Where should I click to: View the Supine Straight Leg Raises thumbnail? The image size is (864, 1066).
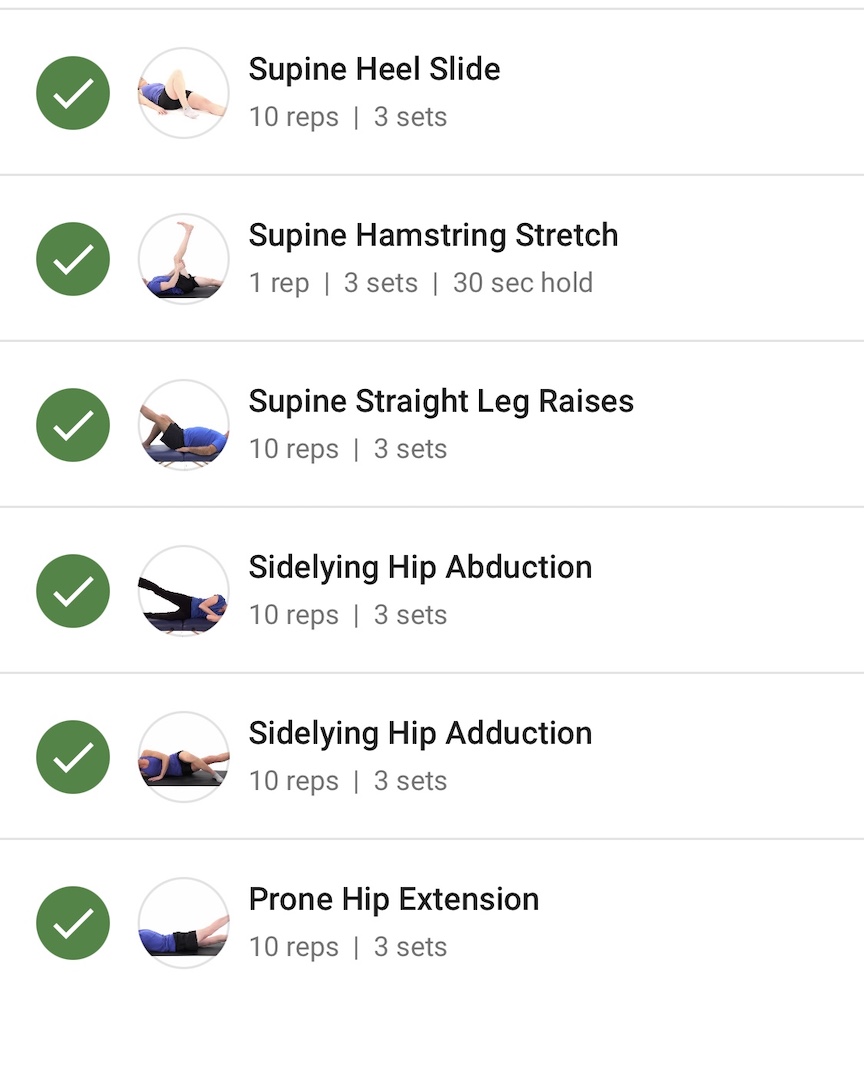[x=184, y=425]
